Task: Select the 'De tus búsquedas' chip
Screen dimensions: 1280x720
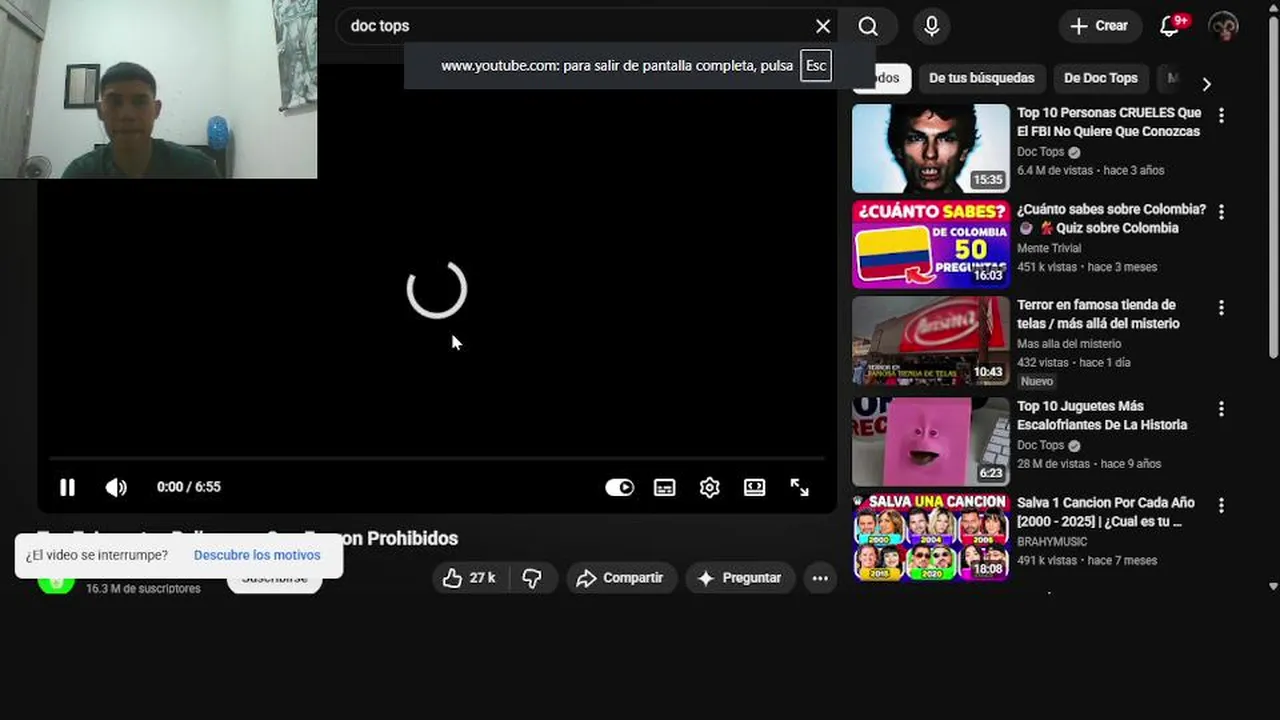Action: (981, 78)
